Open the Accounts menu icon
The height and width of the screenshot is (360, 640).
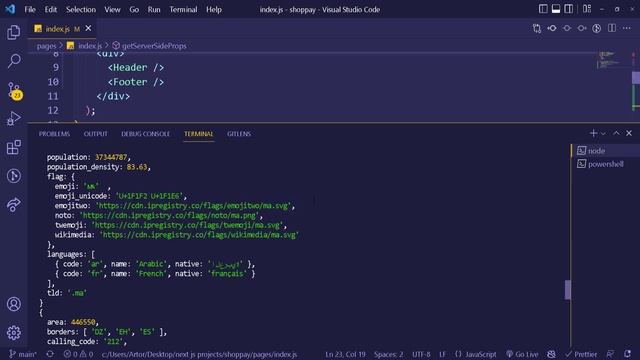click(13, 304)
